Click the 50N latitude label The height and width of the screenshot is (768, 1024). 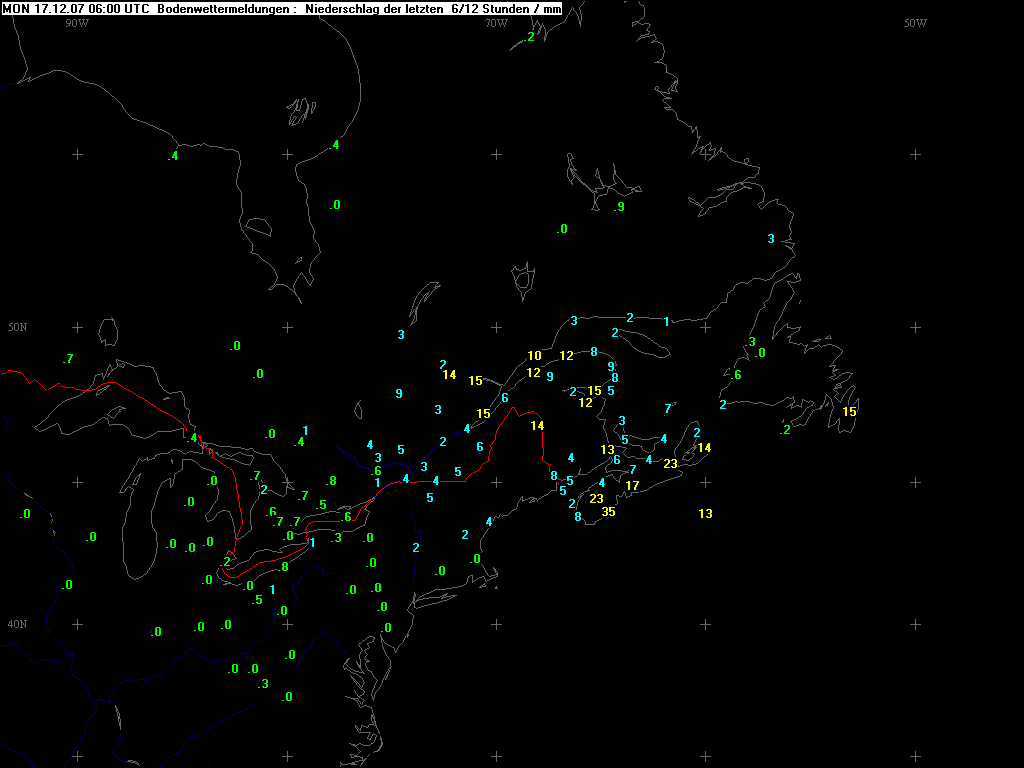[x=18, y=328]
